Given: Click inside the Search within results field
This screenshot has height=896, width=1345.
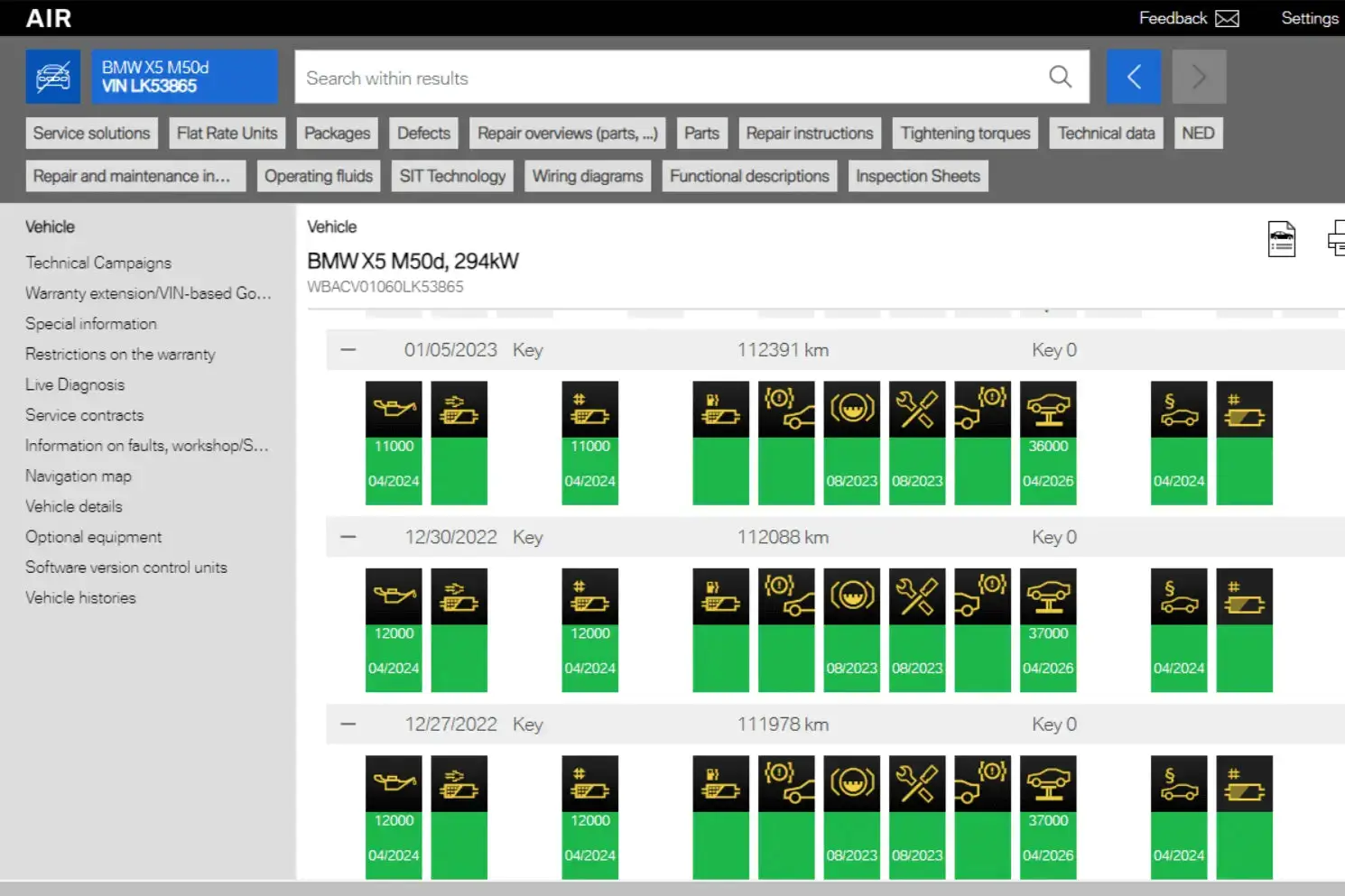Looking at the screenshot, I should click(x=632, y=78).
